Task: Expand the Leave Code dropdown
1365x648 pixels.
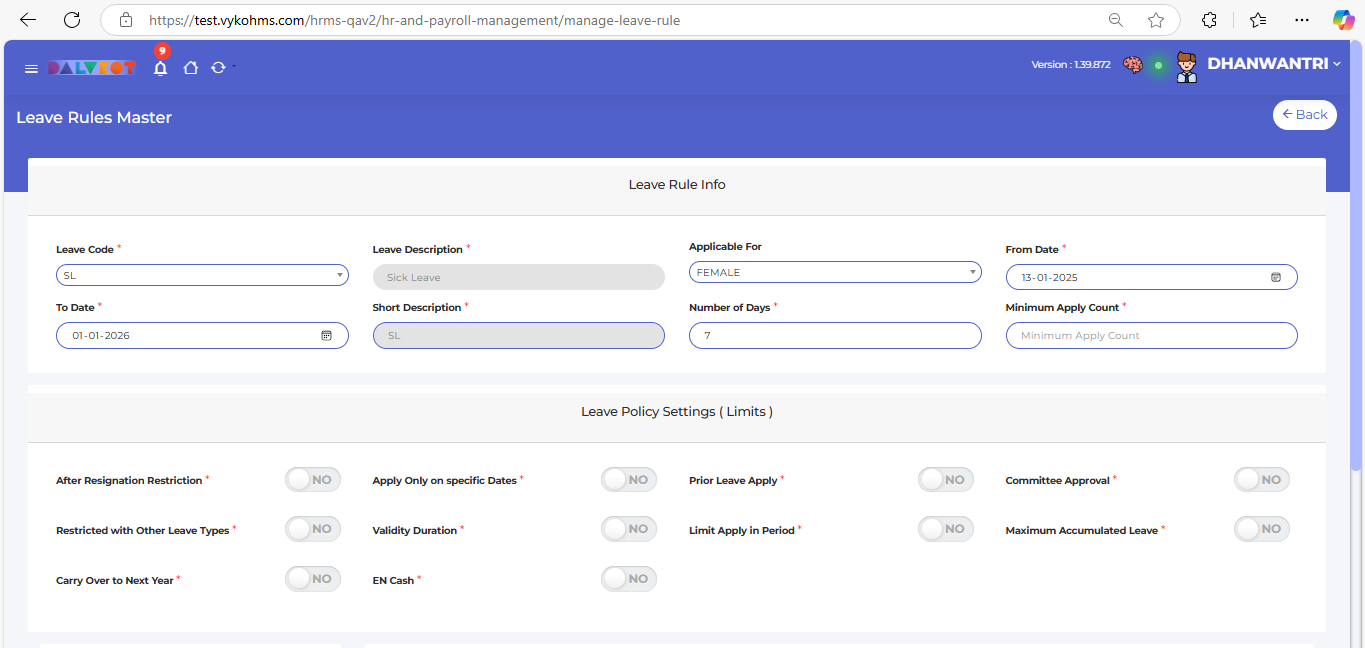Action: click(x=202, y=275)
